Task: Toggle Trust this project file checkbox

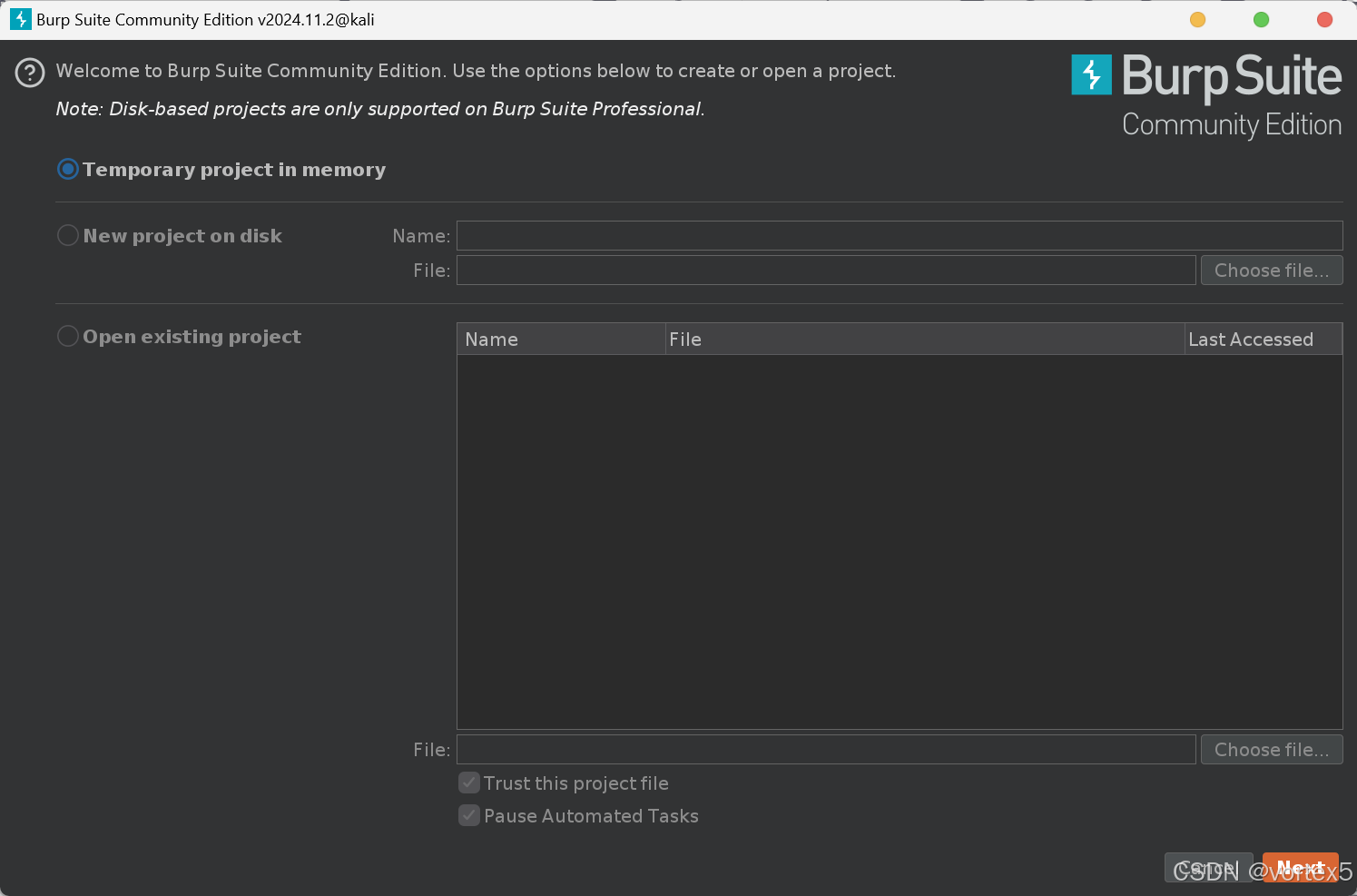Action: tap(469, 783)
